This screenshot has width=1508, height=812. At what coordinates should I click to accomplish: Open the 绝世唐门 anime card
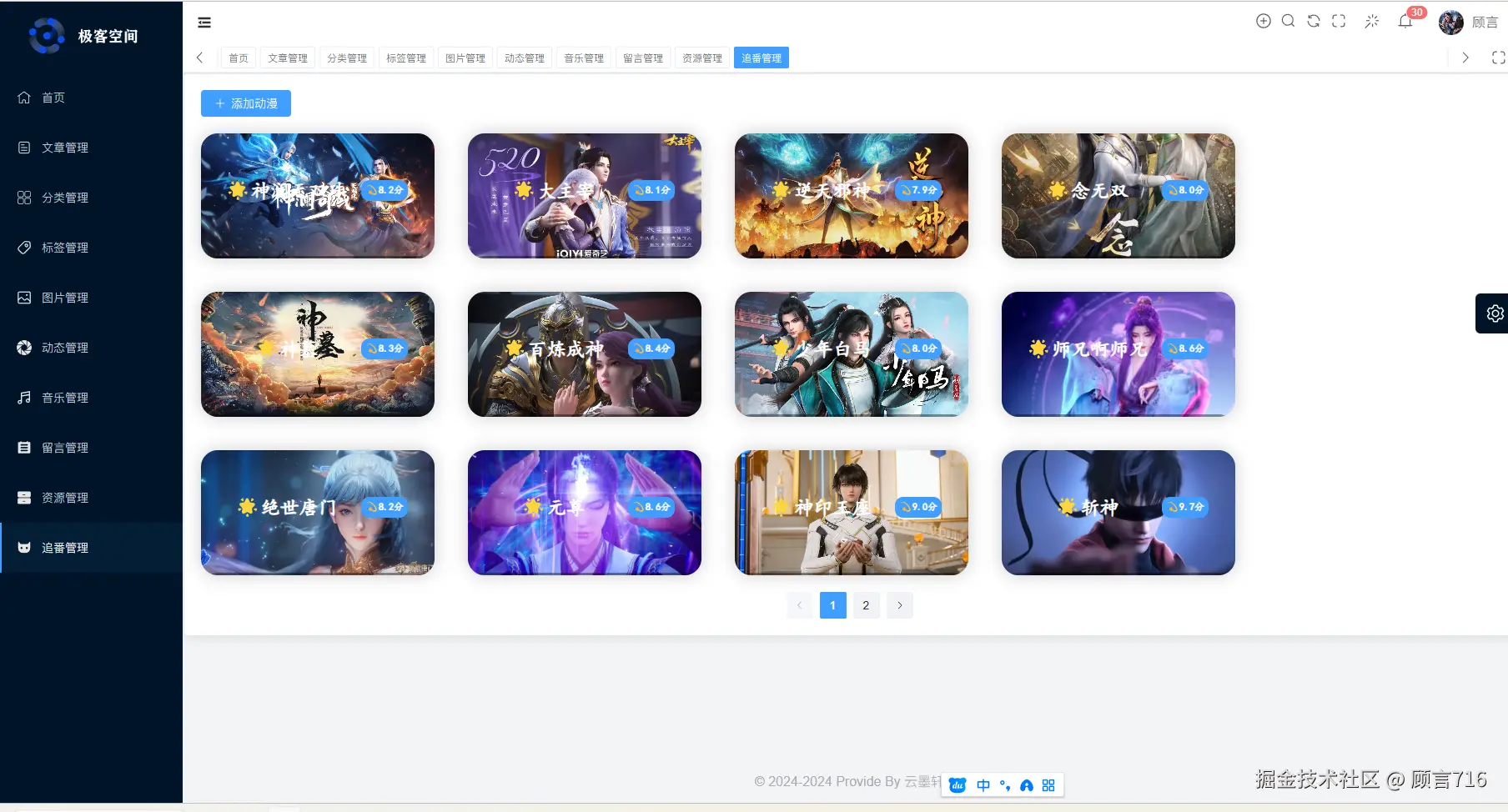pos(318,513)
